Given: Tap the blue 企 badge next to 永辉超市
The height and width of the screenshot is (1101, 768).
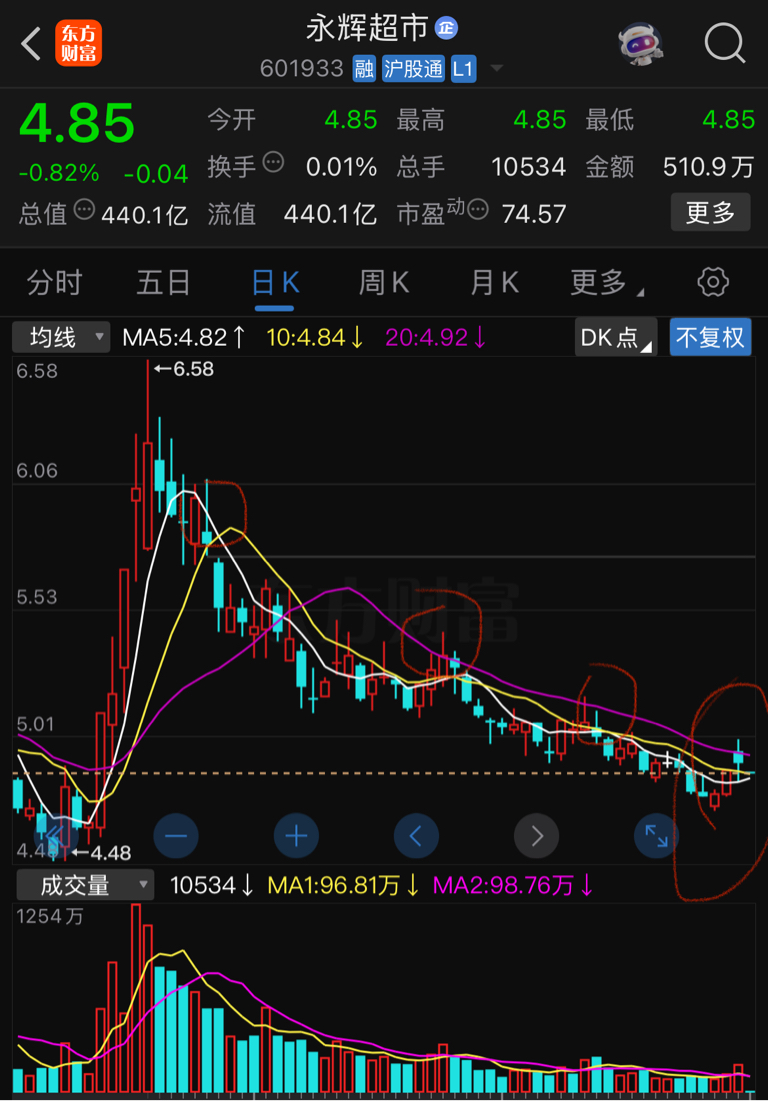Looking at the screenshot, I should [446, 28].
